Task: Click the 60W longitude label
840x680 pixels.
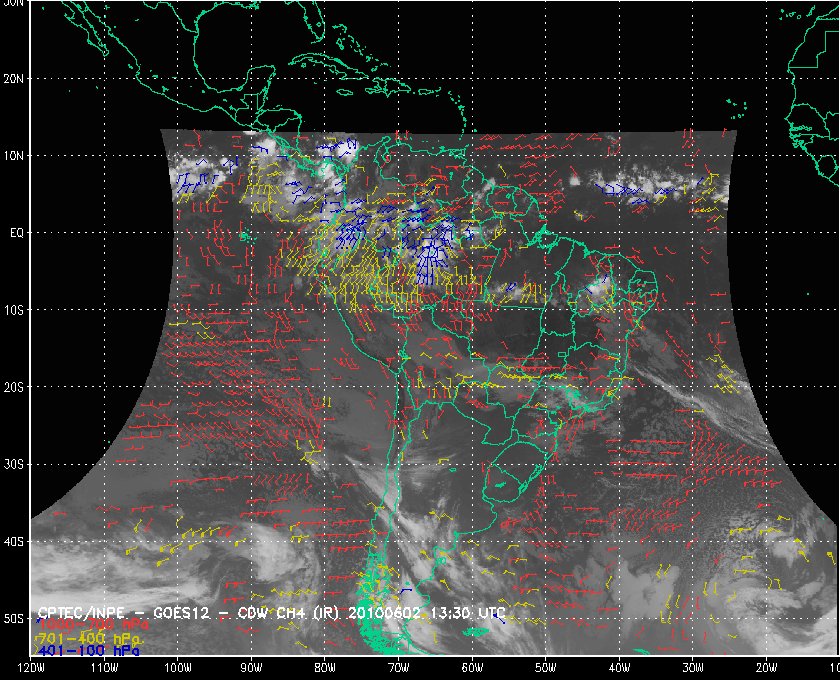Action: tap(472, 668)
